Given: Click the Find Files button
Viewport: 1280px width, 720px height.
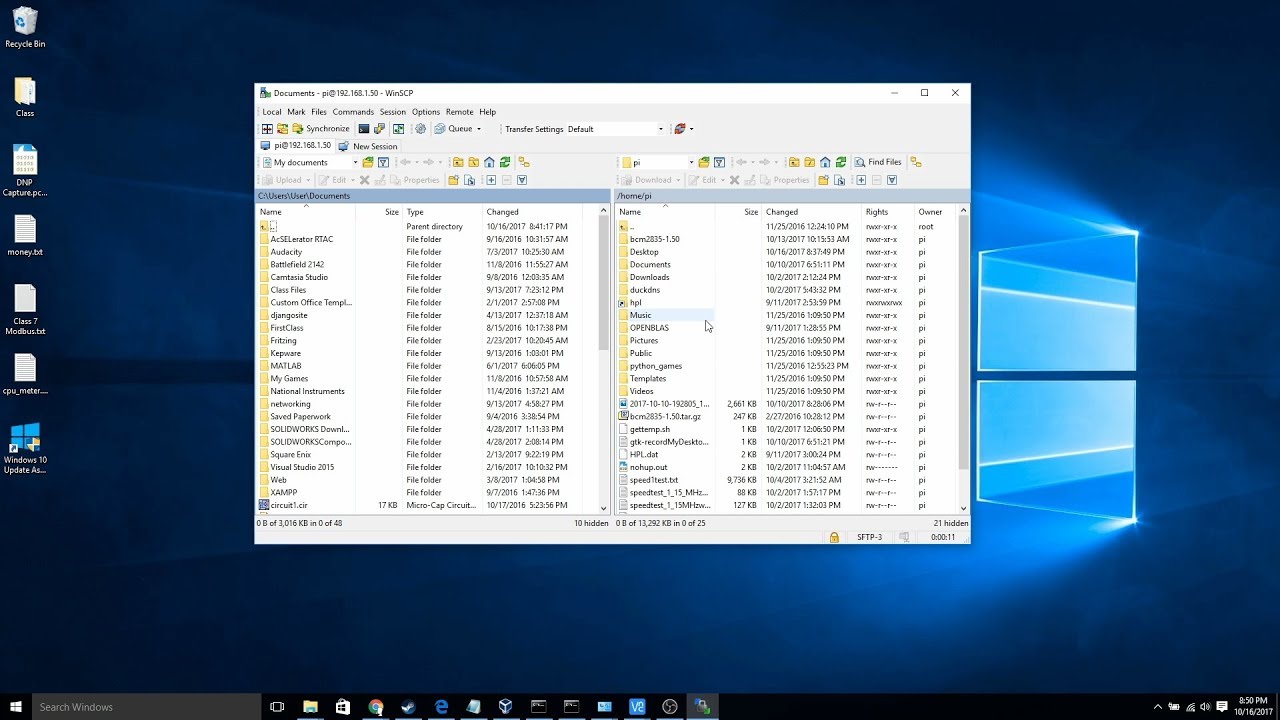Looking at the screenshot, I should pyautogui.click(x=878, y=162).
